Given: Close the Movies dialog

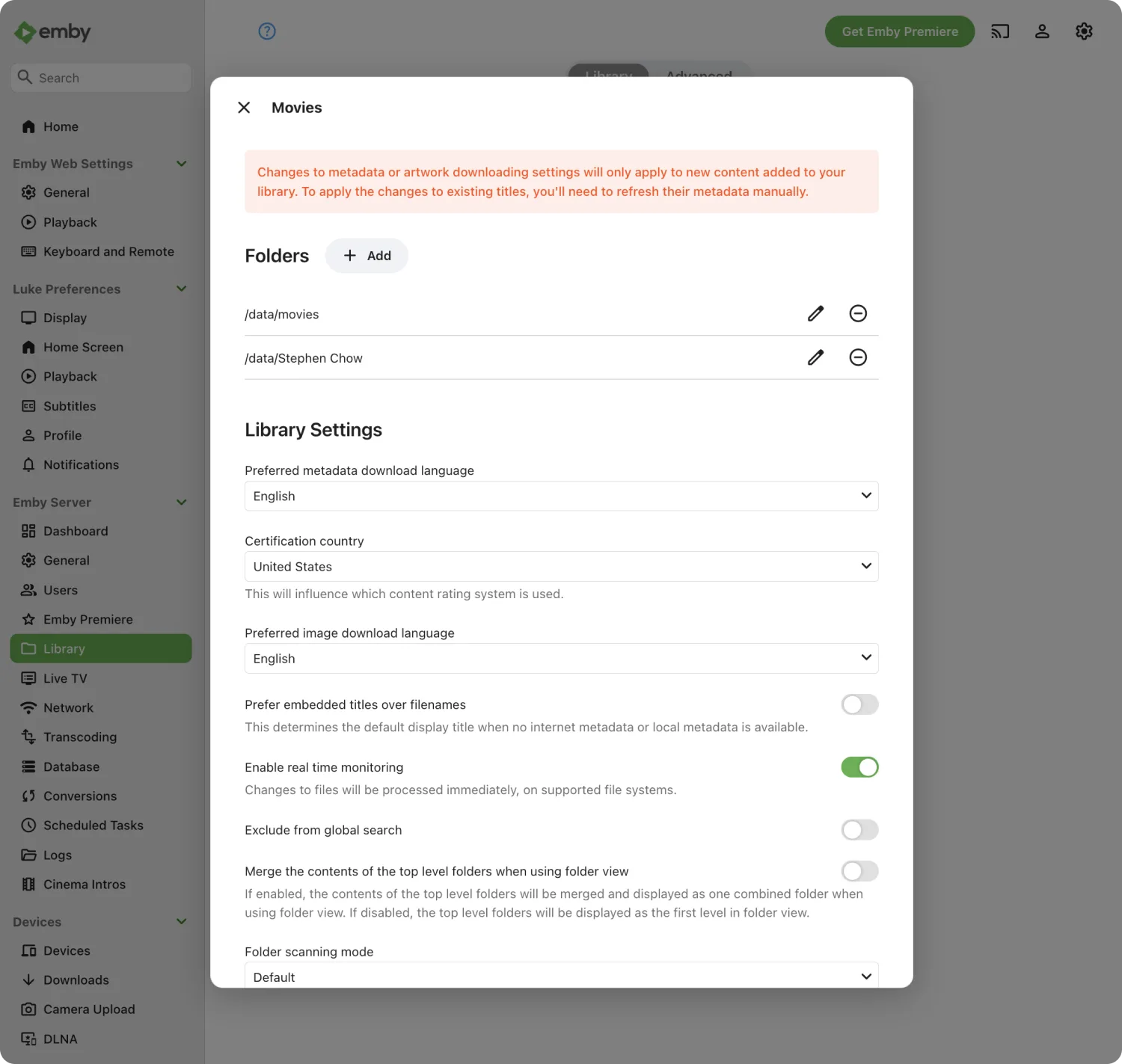Looking at the screenshot, I should pos(244,108).
